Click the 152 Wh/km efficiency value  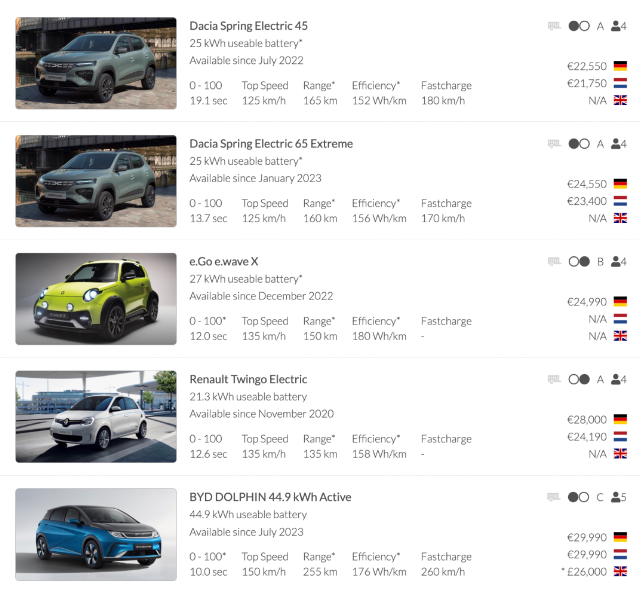(x=379, y=101)
